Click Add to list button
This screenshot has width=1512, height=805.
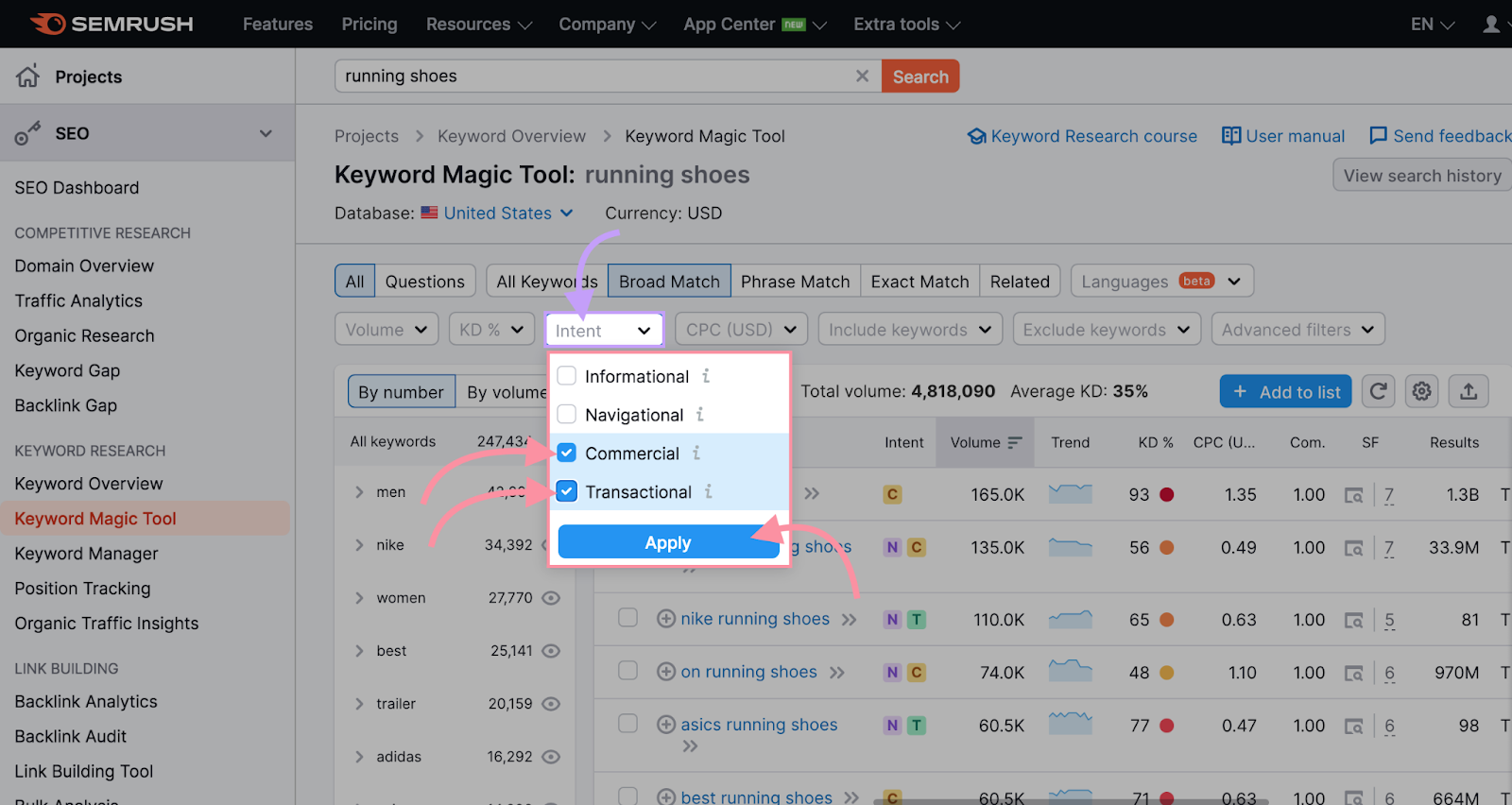point(1286,391)
